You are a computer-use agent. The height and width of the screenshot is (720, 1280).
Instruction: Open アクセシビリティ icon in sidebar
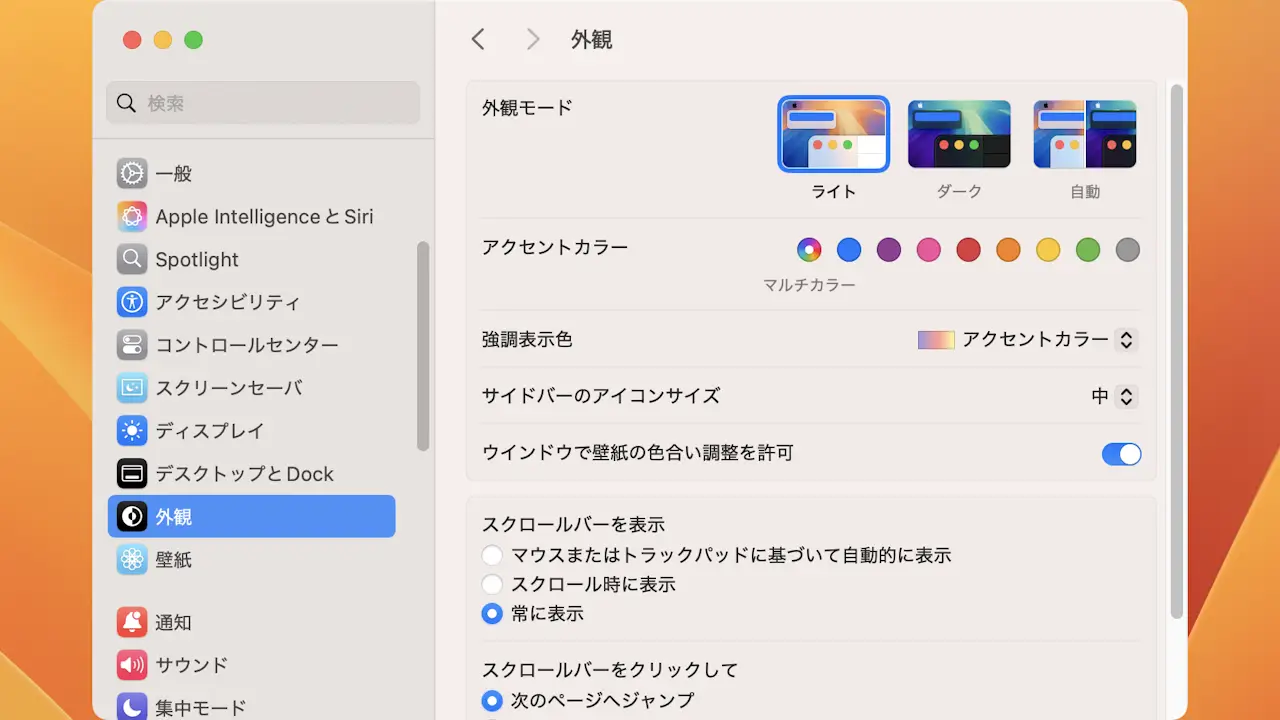[x=131, y=302]
